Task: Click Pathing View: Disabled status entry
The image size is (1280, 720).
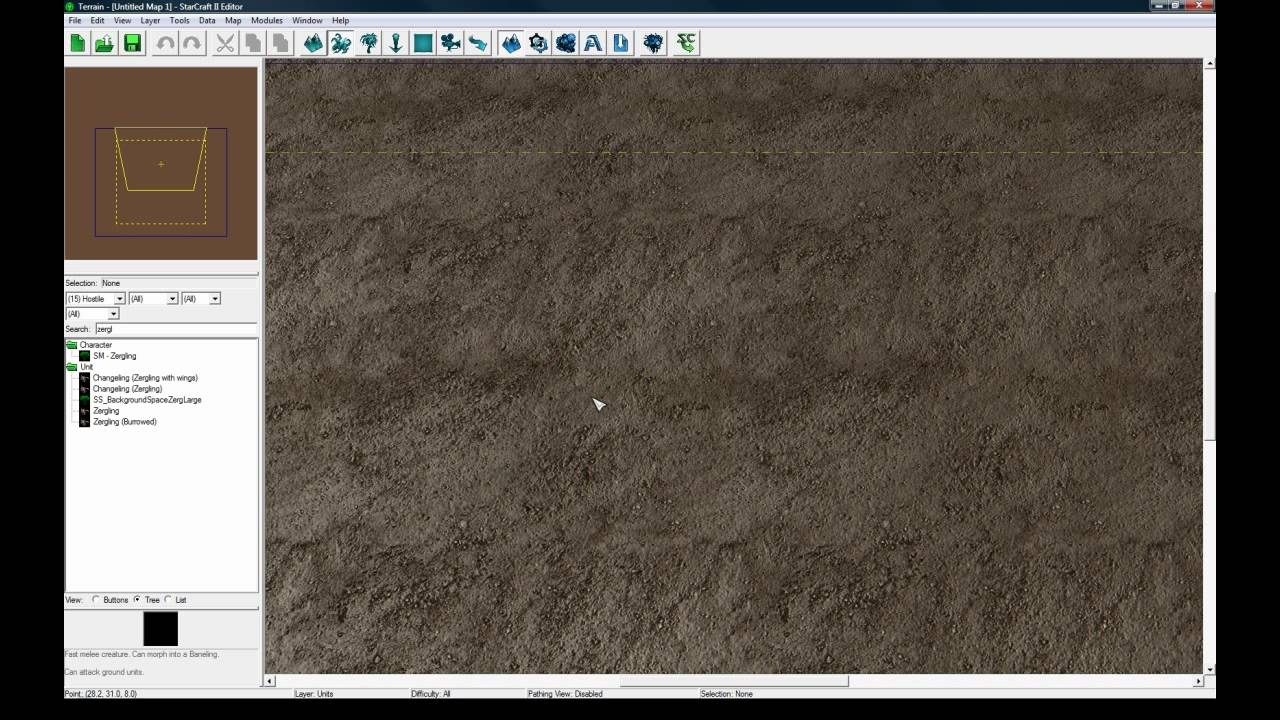Action: click(x=565, y=694)
